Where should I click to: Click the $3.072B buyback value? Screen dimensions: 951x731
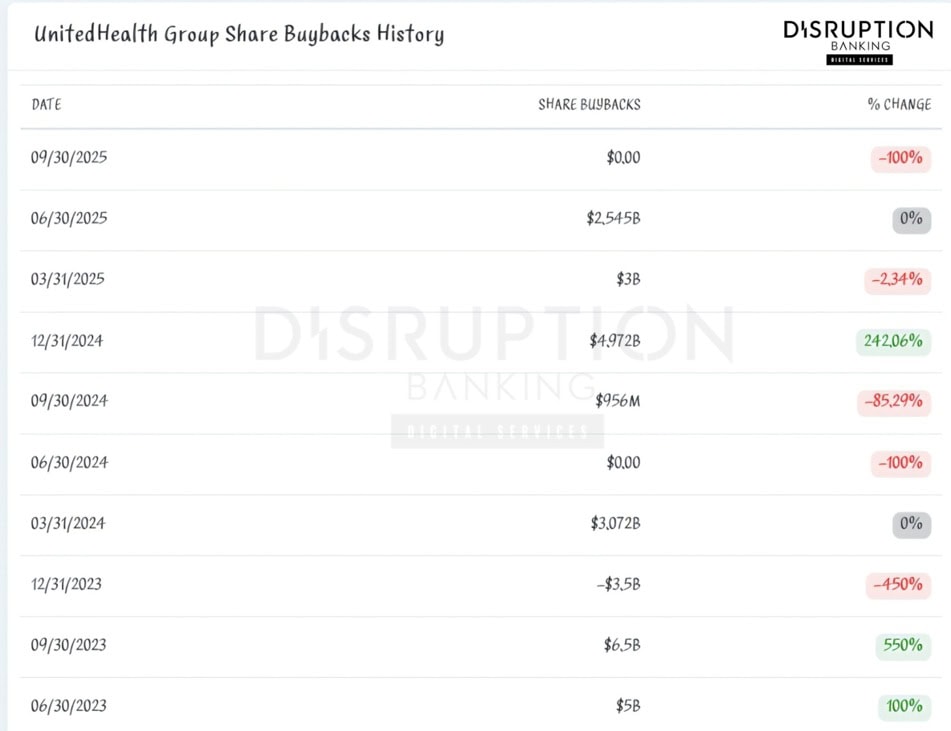pyautogui.click(x=615, y=523)
